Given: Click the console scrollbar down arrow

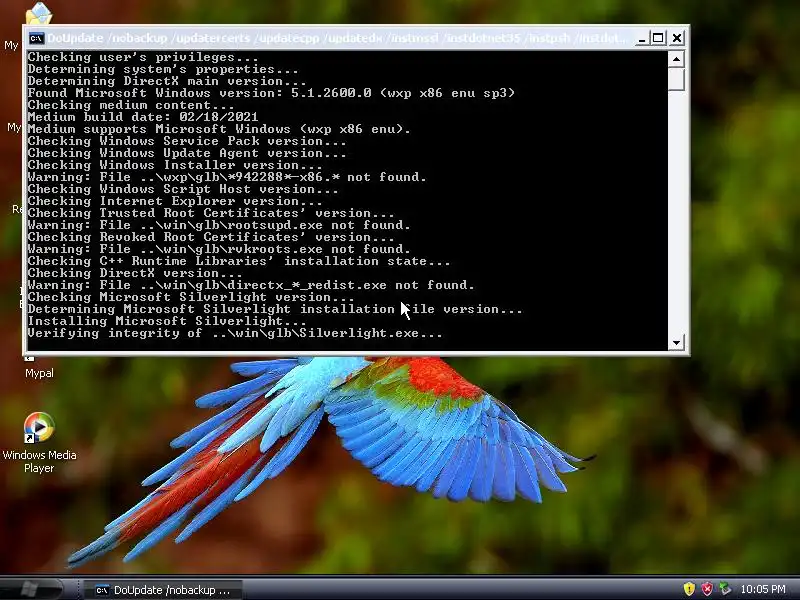Looking at the screenshot, I should (676, 342).
